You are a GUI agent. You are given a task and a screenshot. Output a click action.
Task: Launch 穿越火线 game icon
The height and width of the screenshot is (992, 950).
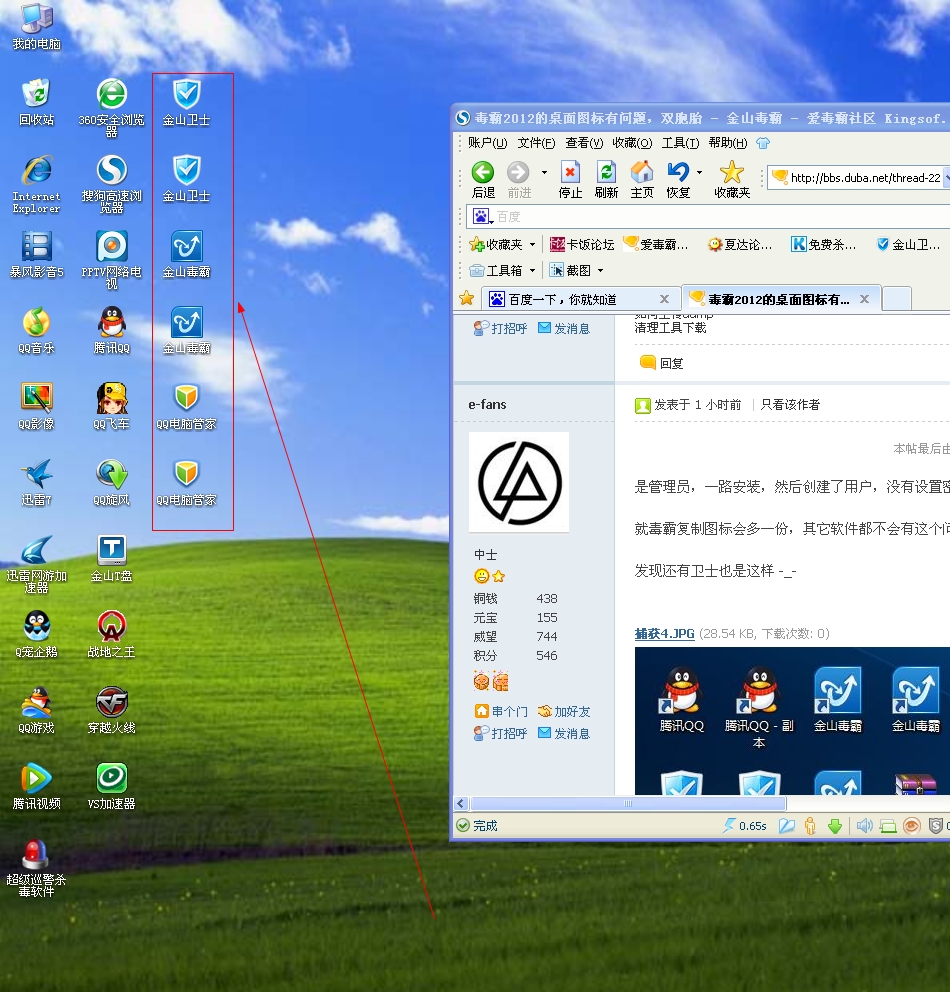pyautogui.click(x=111, y=710)
